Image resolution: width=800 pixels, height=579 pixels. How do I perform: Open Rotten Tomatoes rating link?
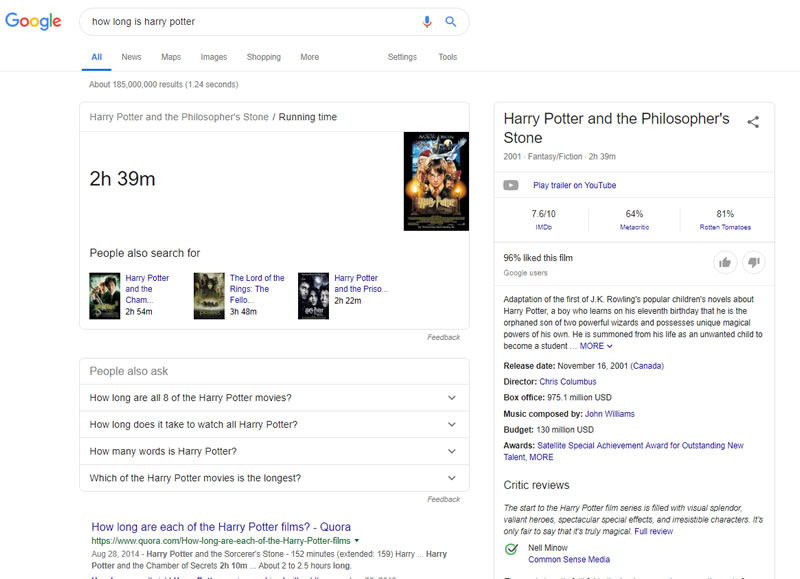(x=725, y=227)
